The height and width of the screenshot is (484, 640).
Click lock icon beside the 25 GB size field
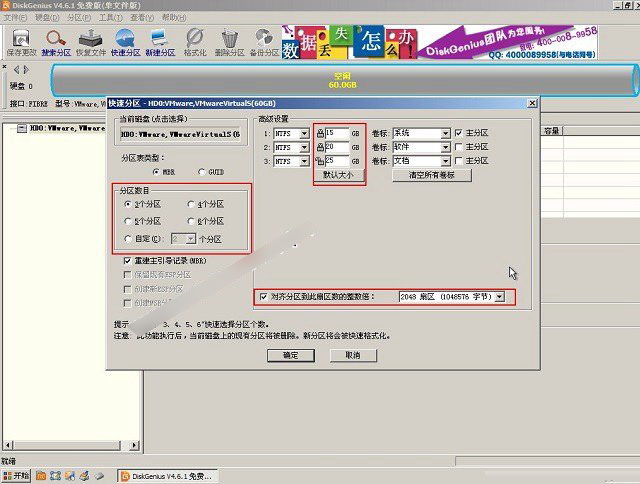coord(320,161)
